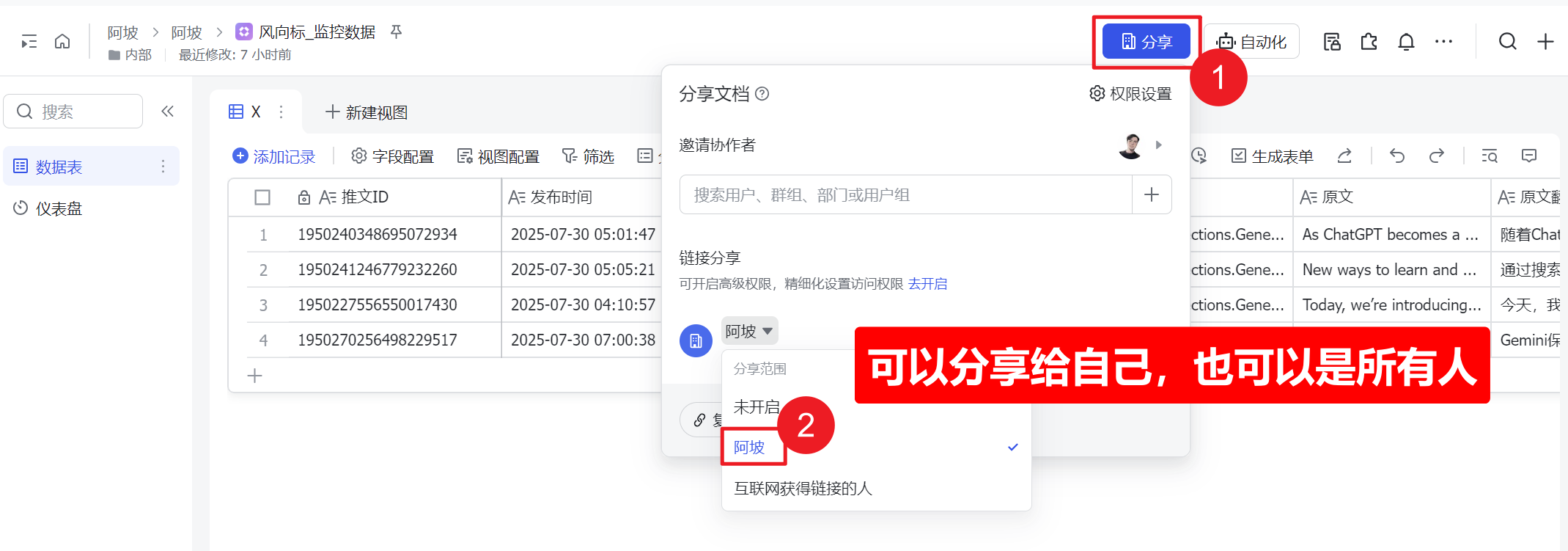Click the 去开启 link
1568x551 pixels.
click(x=927, y=284)
